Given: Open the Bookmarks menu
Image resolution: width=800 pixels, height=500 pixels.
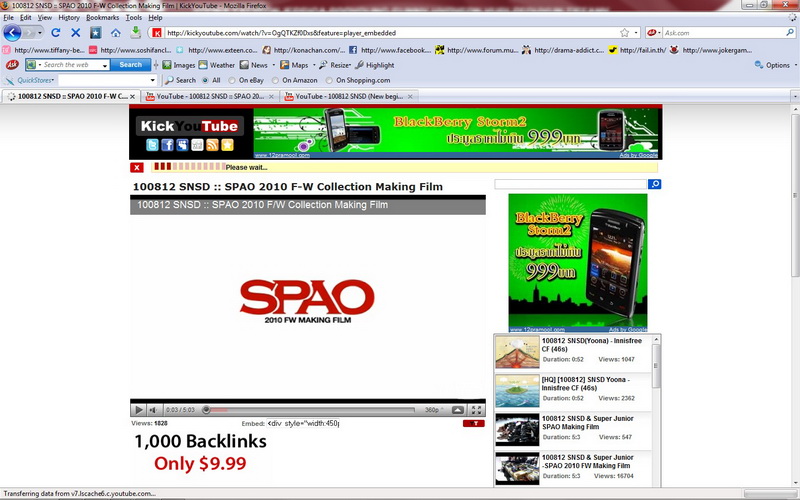Looking at the screenshot, I should (x=103, y=17).
